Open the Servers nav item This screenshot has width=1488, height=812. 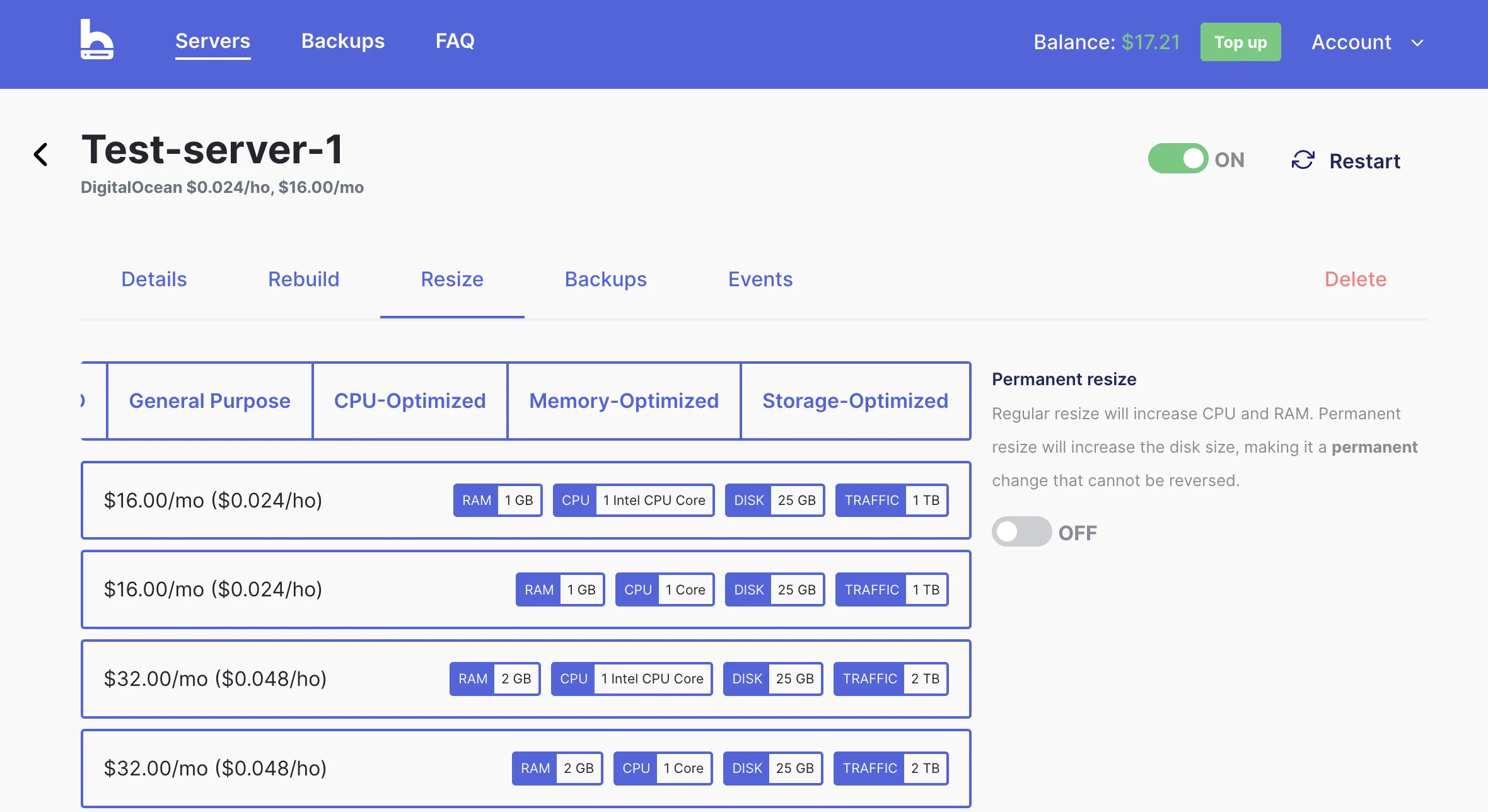(212, 41)
